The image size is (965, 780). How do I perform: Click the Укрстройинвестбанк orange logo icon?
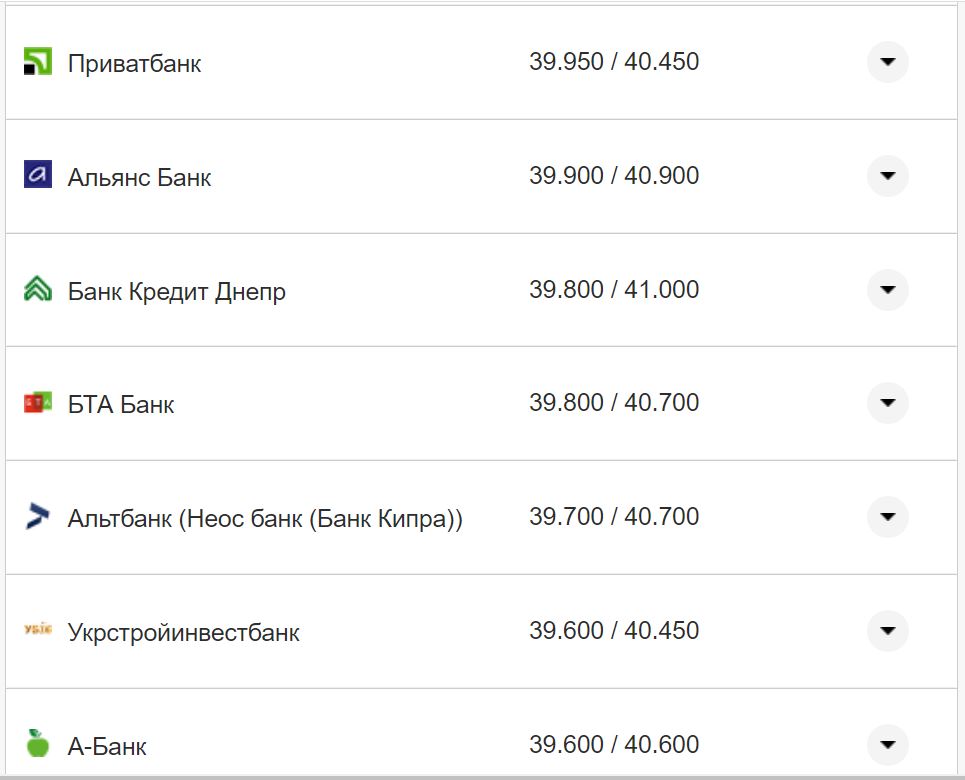pyautogui.click(x=37, y=630)
